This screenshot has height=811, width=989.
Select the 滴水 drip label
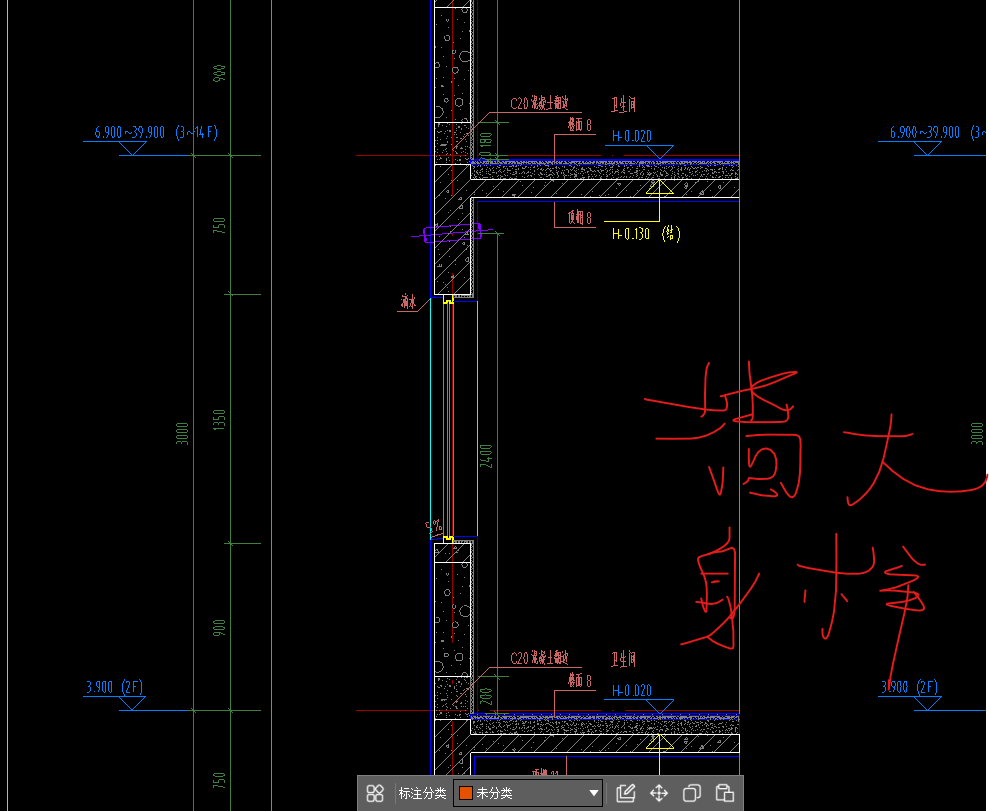pos(409,302)
